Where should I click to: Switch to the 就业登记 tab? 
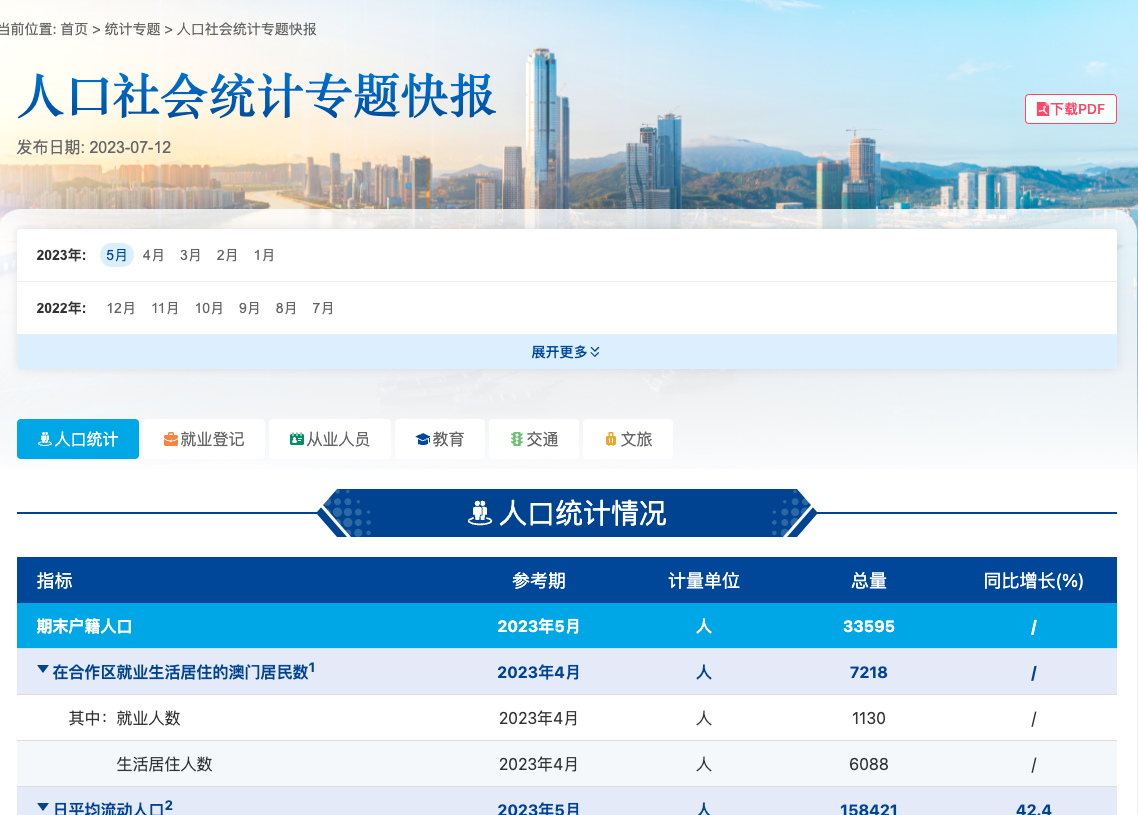[x=203, y=439]
